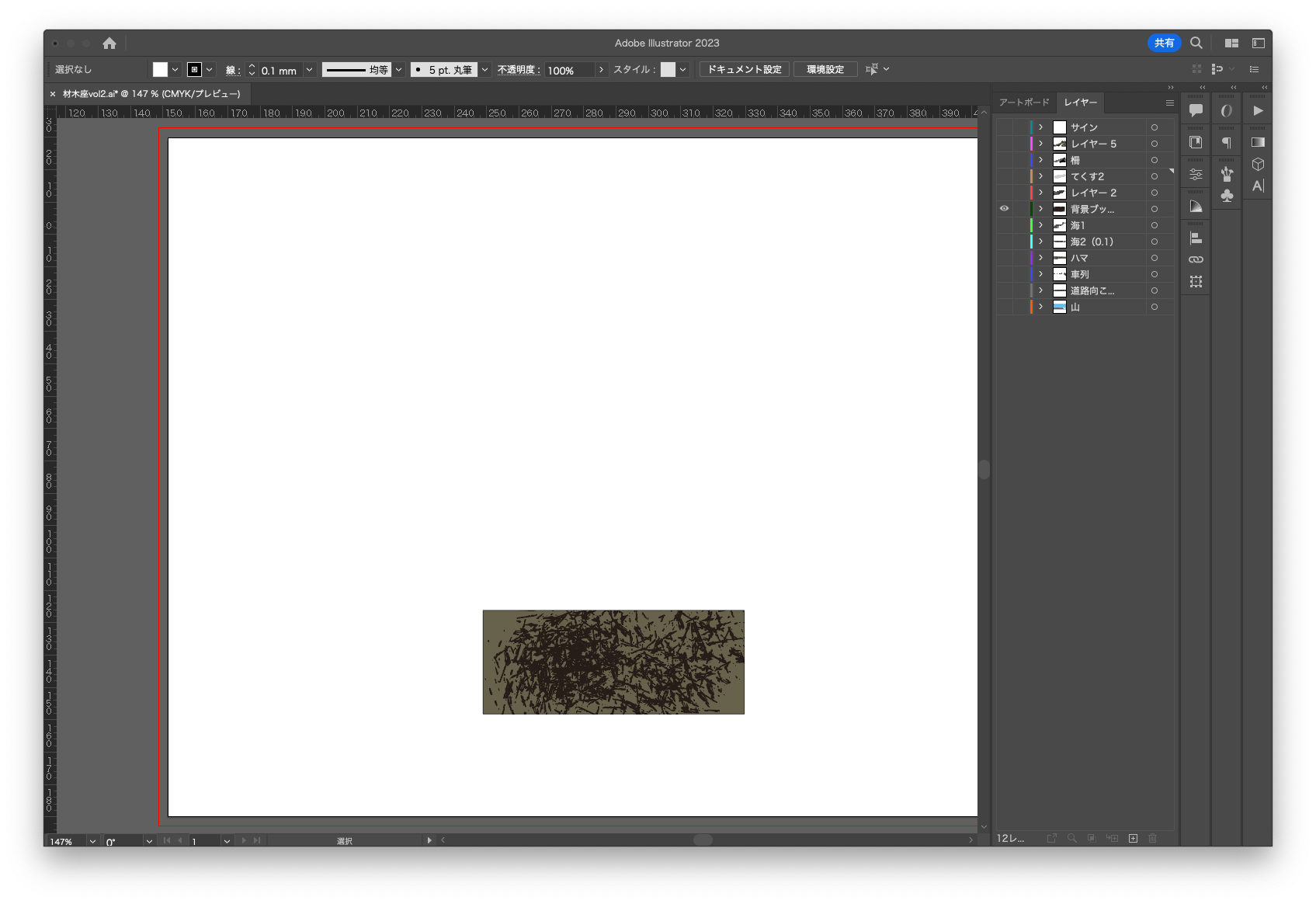Open the Comments panel speech bubble icon
Image resolution: width=1316 pixels, height=904 pixels.
(1196, 110)
